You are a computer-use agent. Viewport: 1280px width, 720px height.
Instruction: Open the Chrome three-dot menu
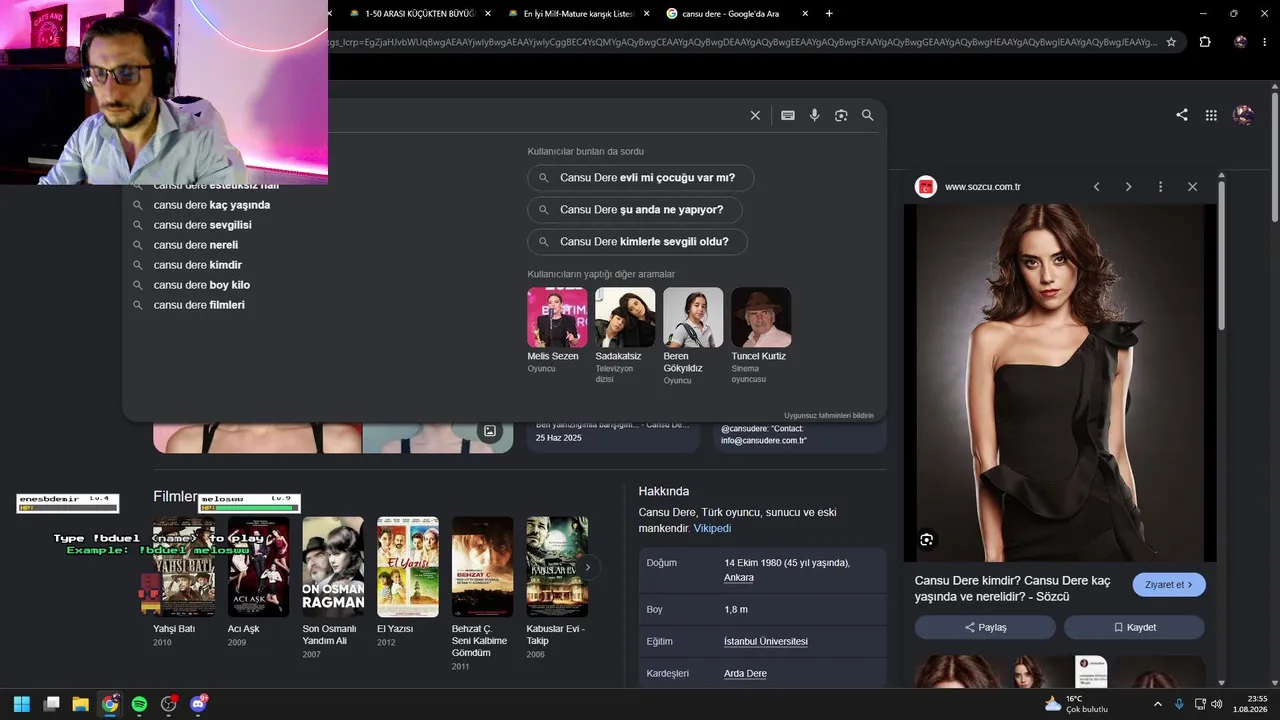1265,42
